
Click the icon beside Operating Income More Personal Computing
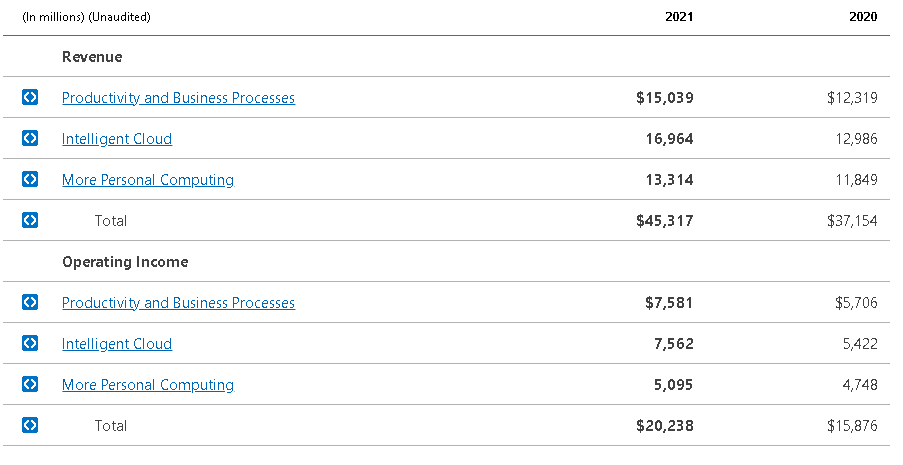tap(30, 385)
